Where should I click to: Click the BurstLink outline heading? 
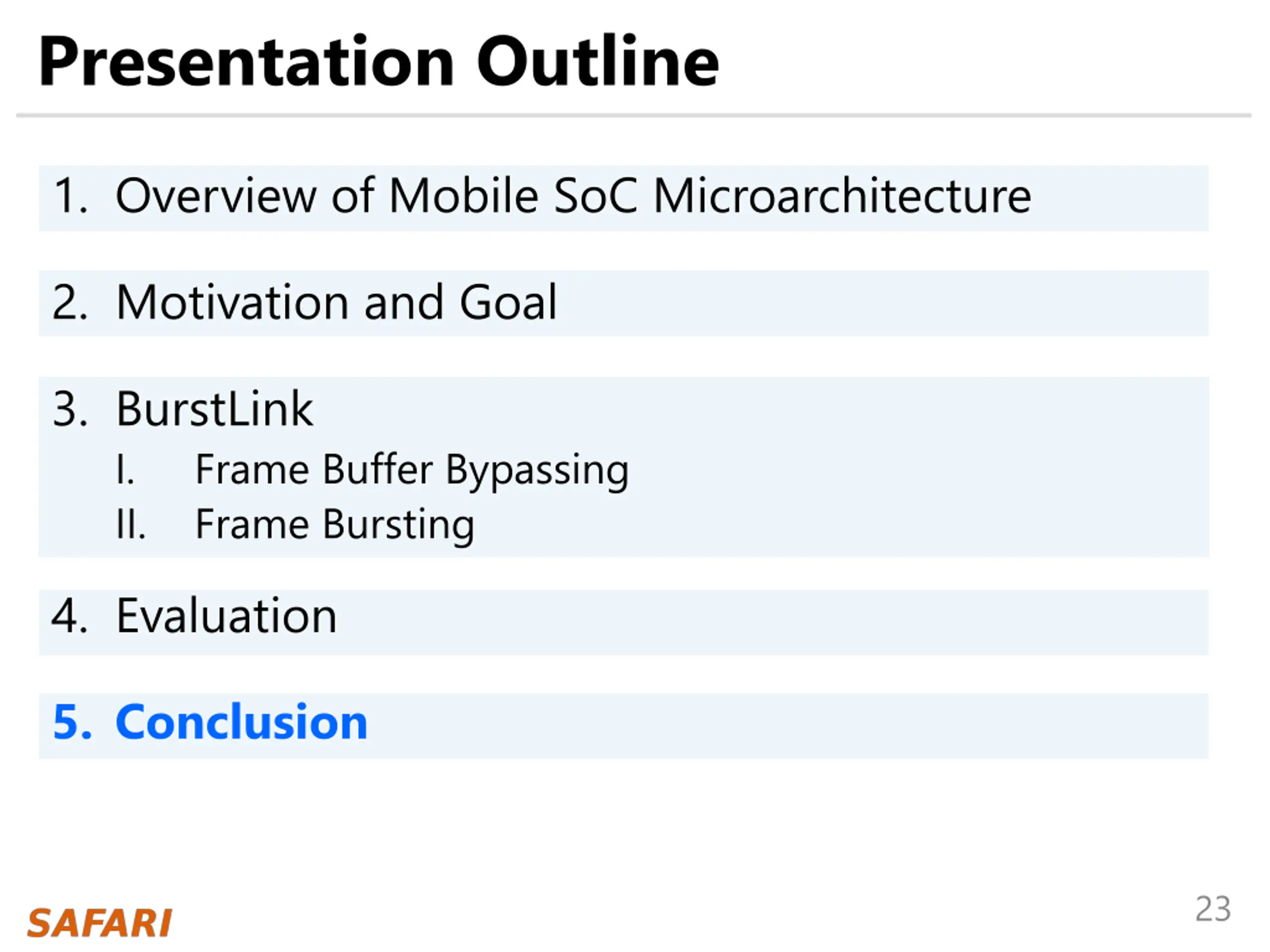tap(214, 409)
